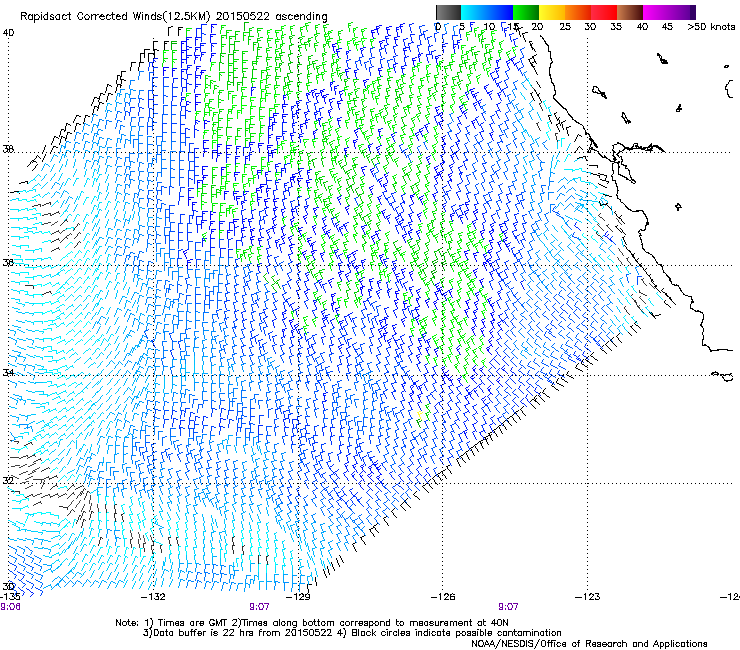Click the note 'Data buffer is 22 hrs from 20150522'

click(243, 633)
